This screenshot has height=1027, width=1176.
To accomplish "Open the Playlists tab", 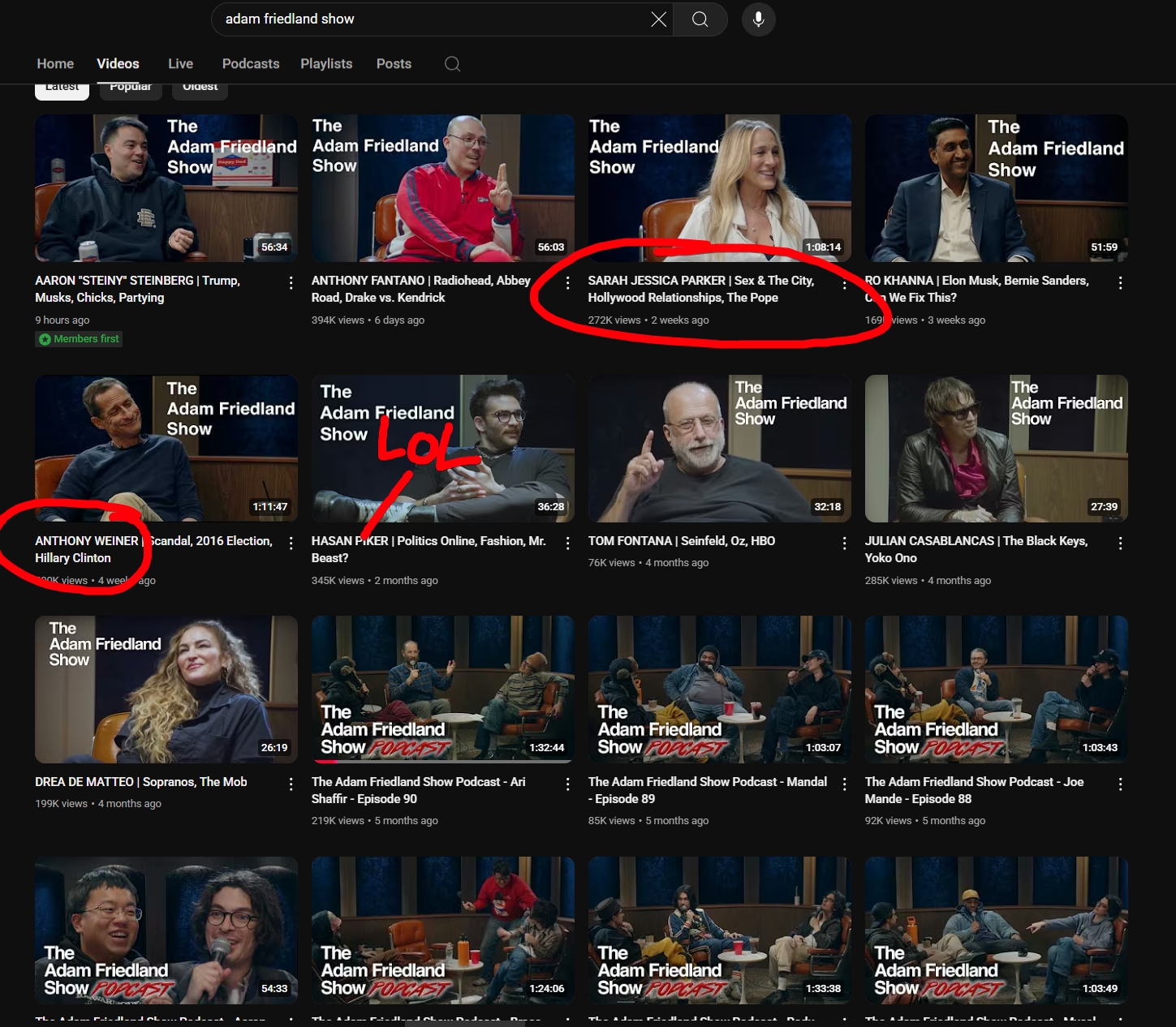I will 326,63.
